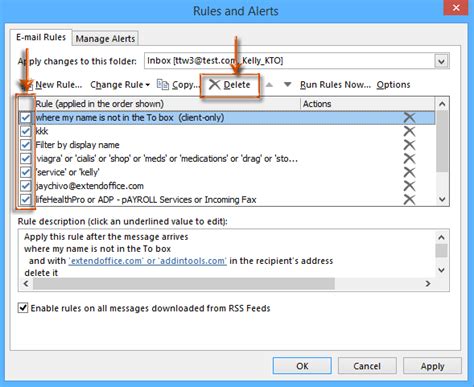The height and width of the screenshot is (387, 474).
Task: Expand the Change Rule dropdown menu
Action: point(120,85)
